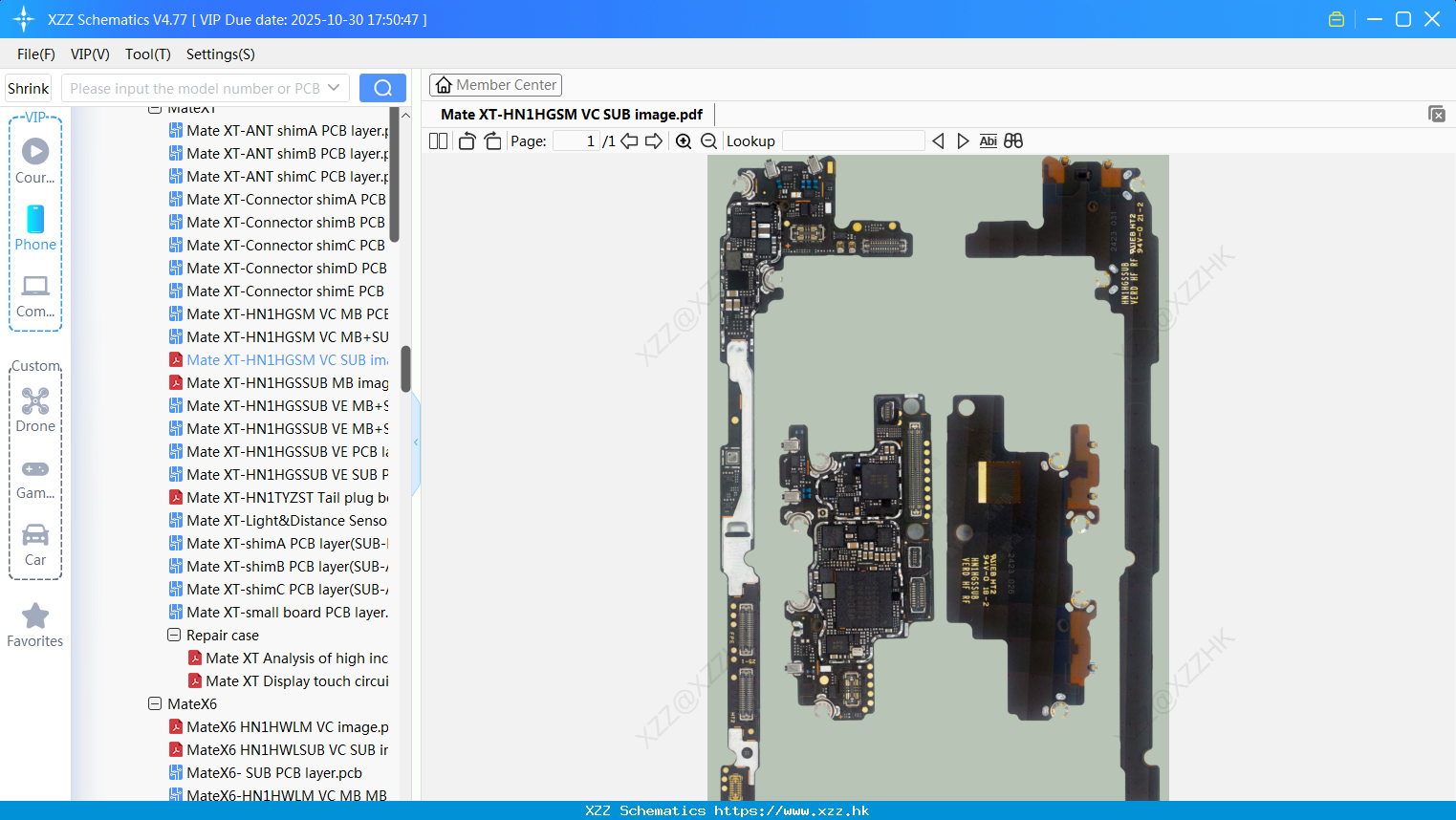Open MateX6 HN1HWLSUB VC SUB file
1456x820 pixels.
[278, 749]
